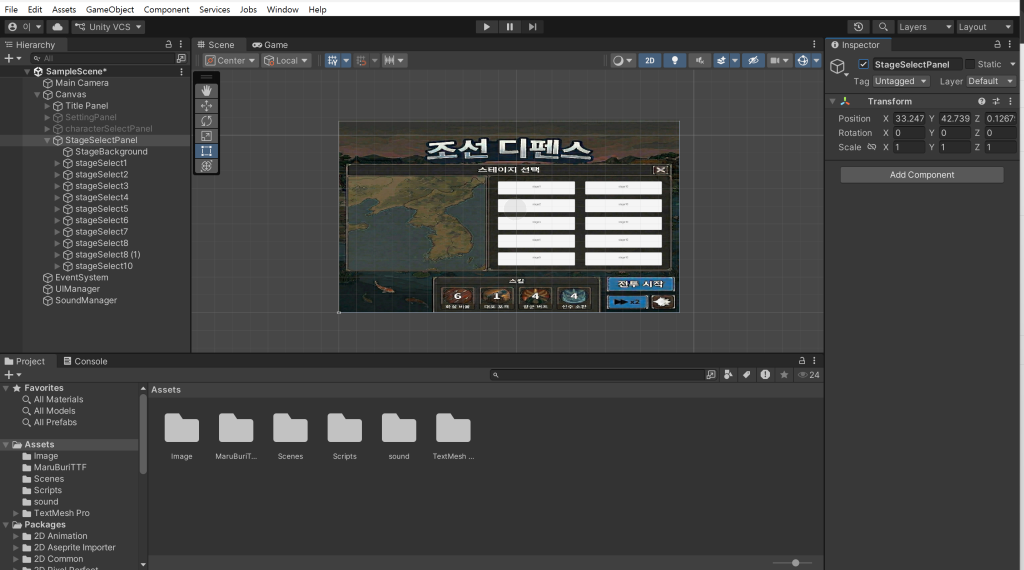Screen dimensions: 1024x570
Task: Select the Scale tool
Action: pos(206,136)
